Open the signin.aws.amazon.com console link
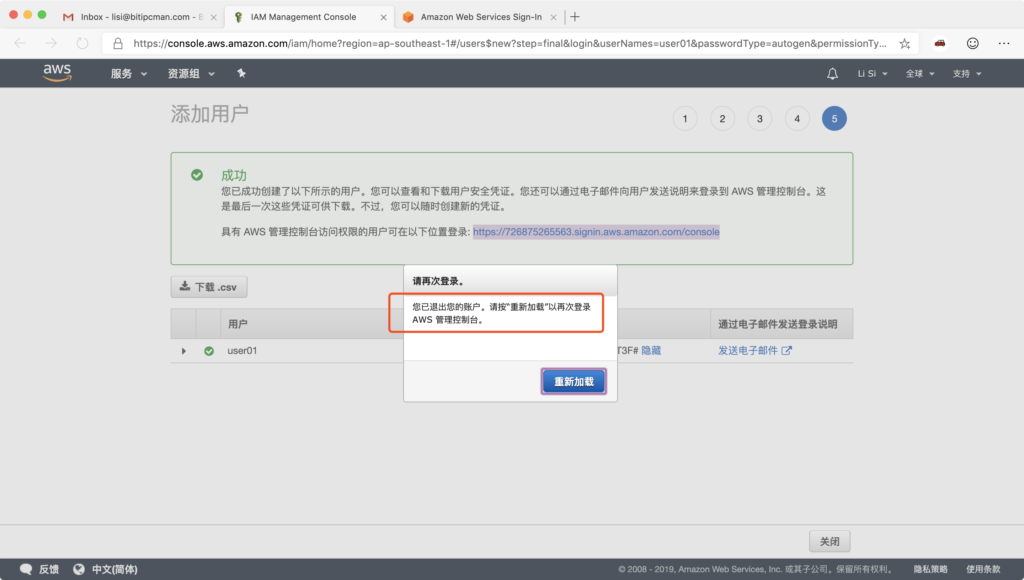1024x580 pixels. click(x=596, y=232)
